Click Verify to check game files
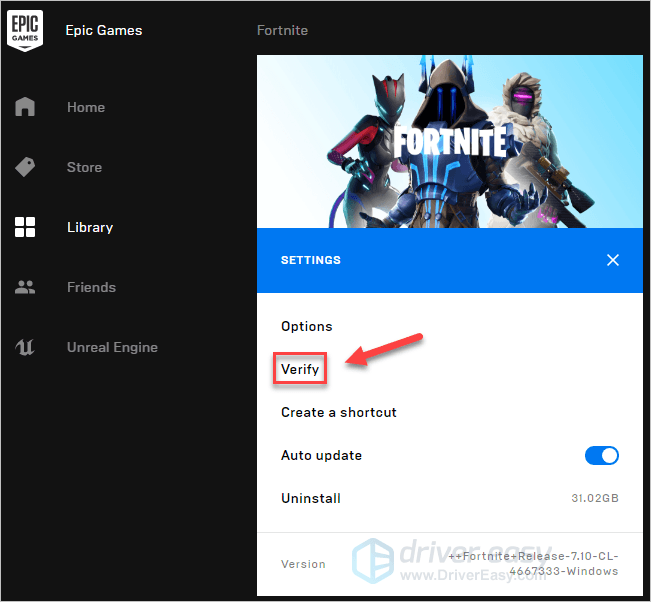Screen dimensions: 651x602 tap(300, 369)
